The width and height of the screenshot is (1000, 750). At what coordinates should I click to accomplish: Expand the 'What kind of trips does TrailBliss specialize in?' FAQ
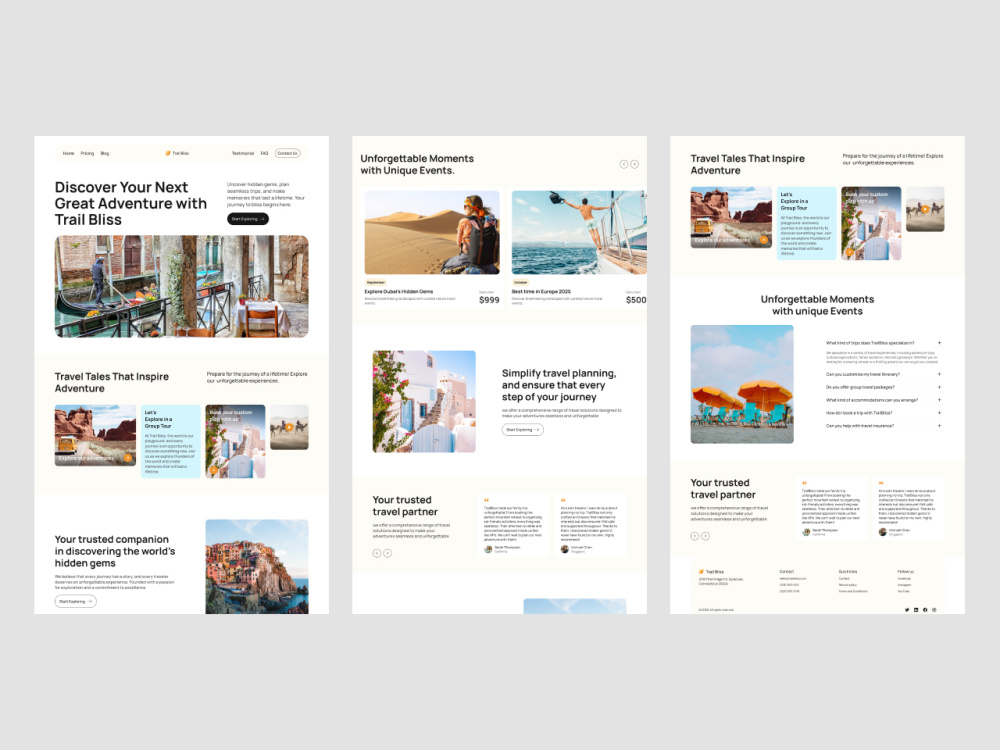883,343
